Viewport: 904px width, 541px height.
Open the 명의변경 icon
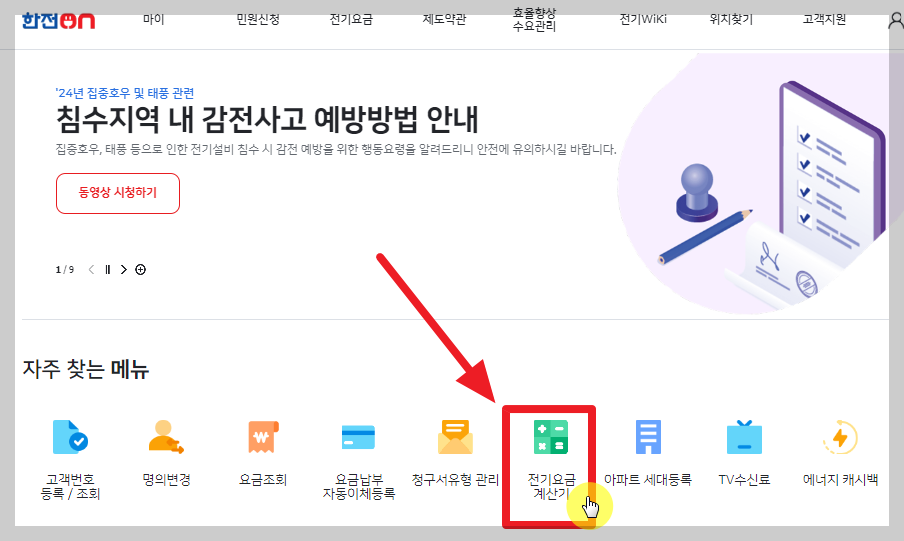coord(166,437)
